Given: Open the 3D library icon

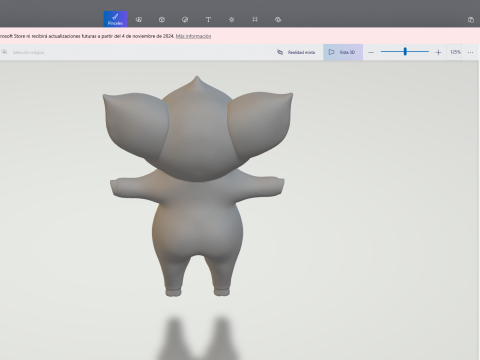Looking at the screenshot, I should tap(278, 20).
